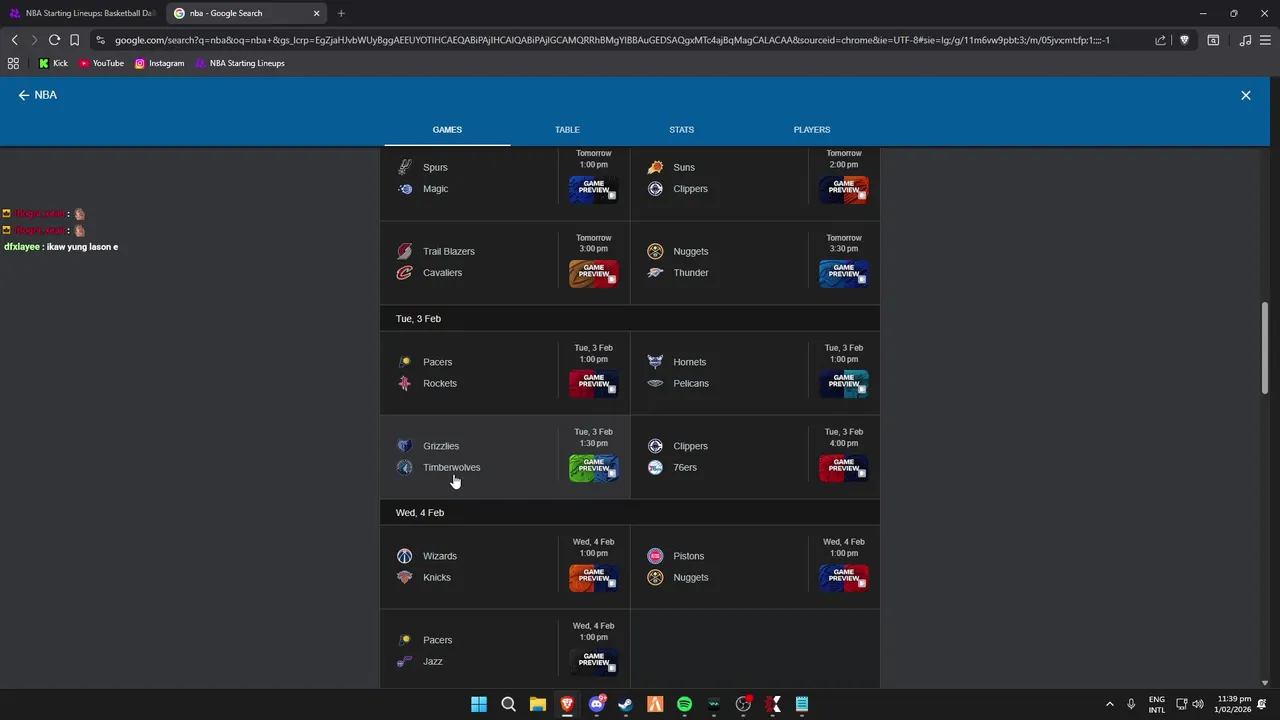Viewport: 1280px width, 720px height.
Task: Switch to the PLAYERS tab
Action: [812, 130]
